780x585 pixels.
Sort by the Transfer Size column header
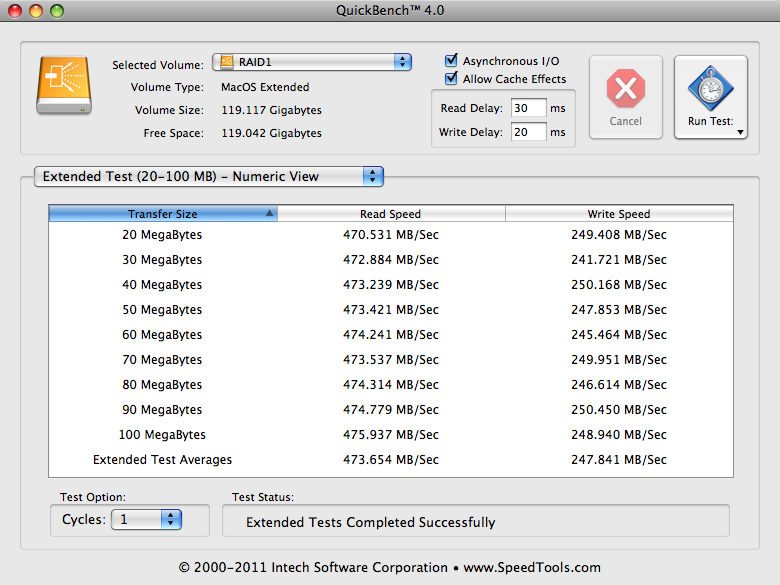[163, 213]
